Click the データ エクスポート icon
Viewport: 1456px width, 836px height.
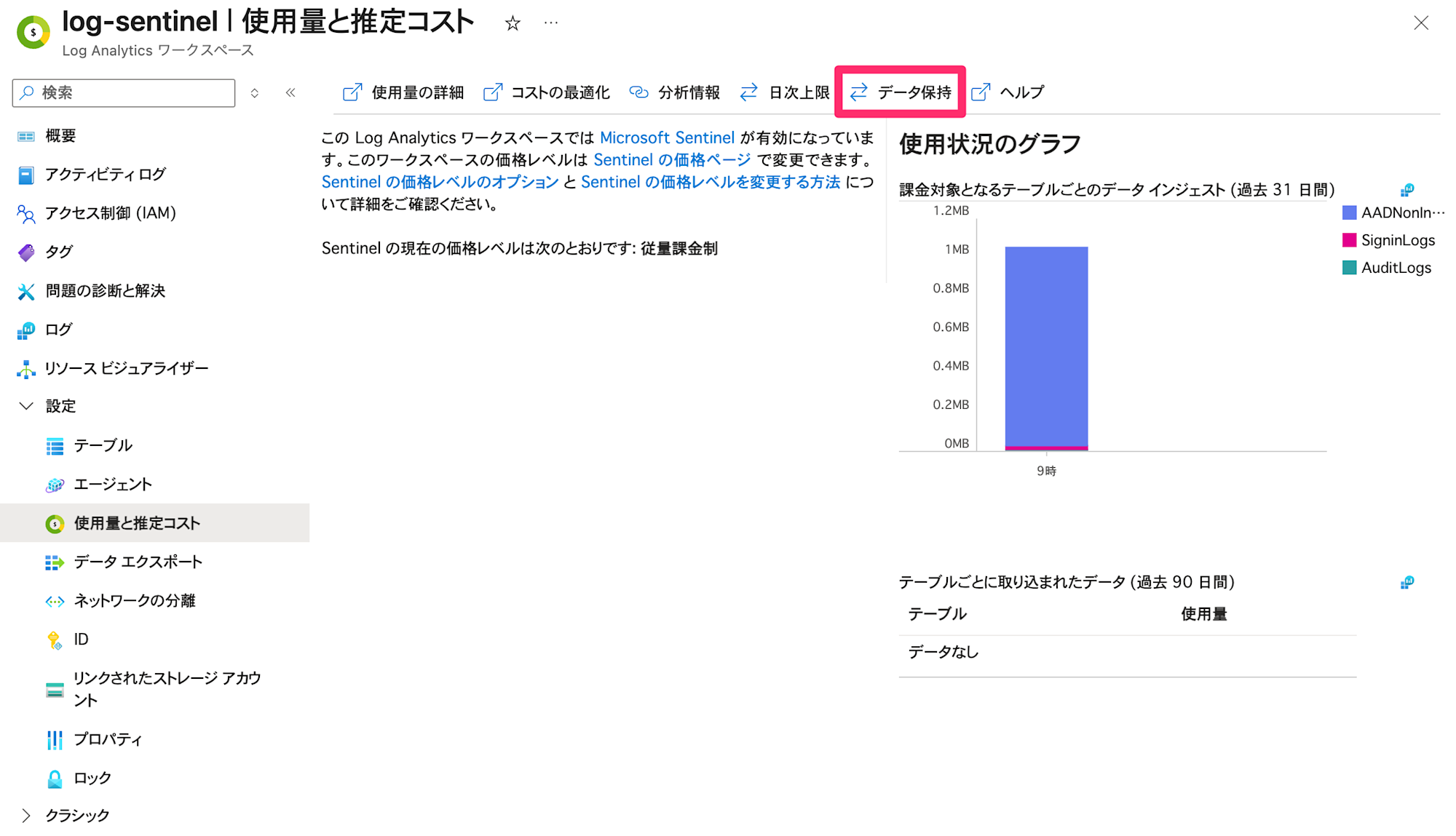coord(55,562)
